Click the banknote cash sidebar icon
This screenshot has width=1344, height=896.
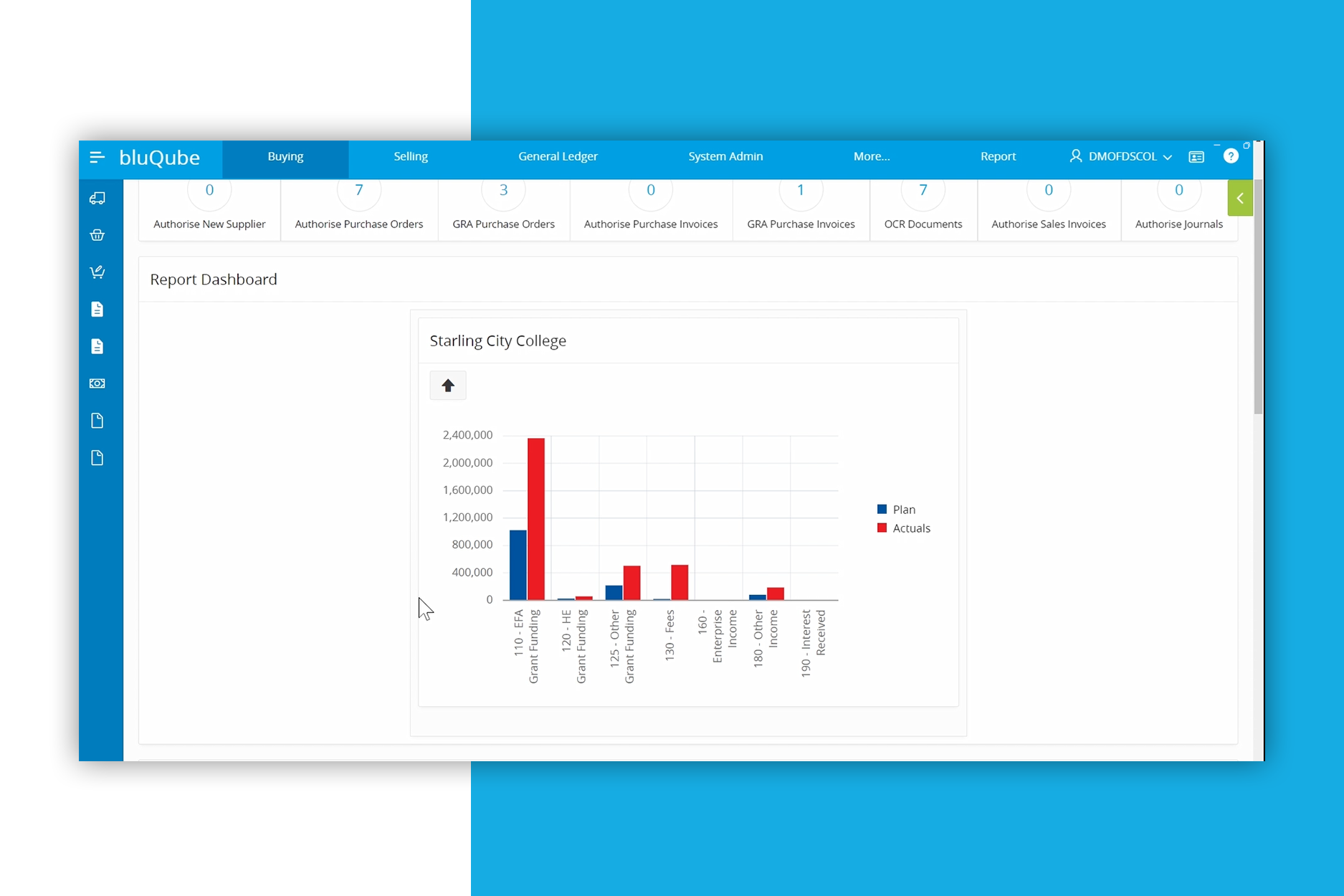tap(97, 383)
